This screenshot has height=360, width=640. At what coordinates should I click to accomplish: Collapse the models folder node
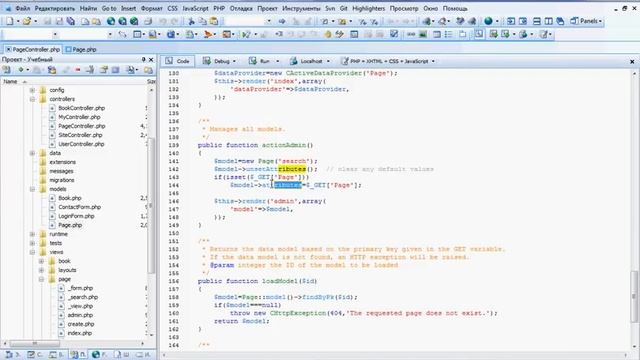pyautogui.click(x=32, y=189)
